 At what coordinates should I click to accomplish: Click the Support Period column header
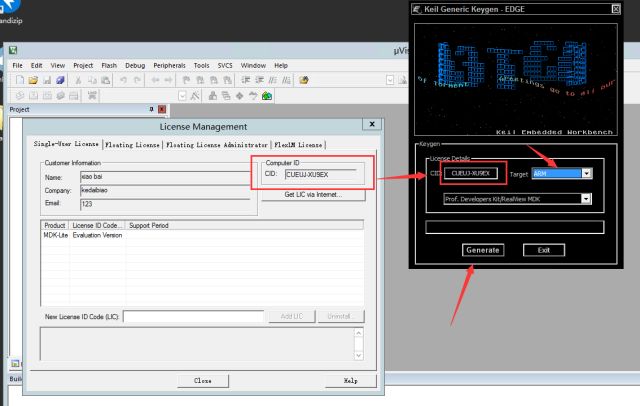pyautogui.click(x=244, y=225)
